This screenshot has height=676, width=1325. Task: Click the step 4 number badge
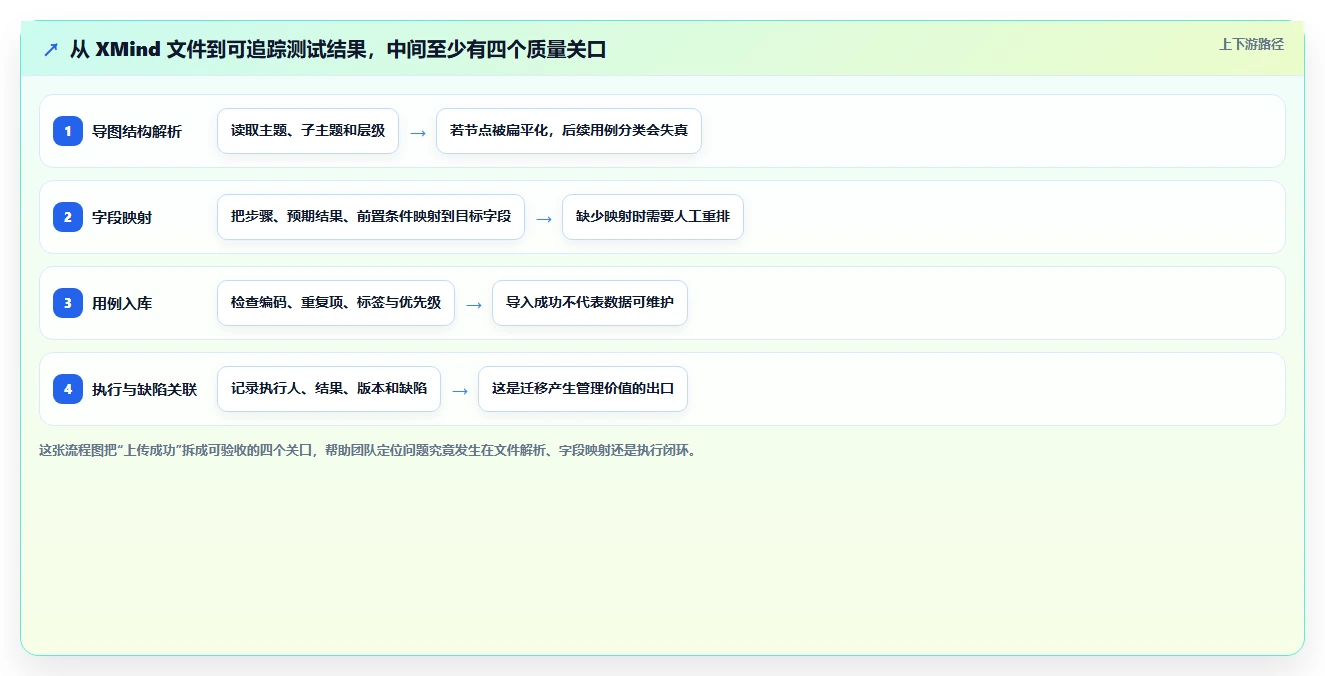point(68,389)
